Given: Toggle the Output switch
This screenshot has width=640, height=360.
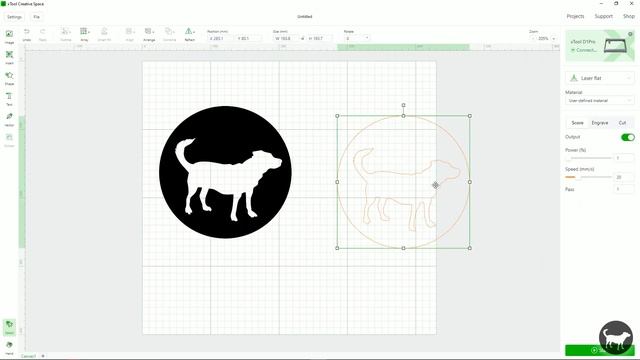Looking at the screenshot, I should 628,137.
